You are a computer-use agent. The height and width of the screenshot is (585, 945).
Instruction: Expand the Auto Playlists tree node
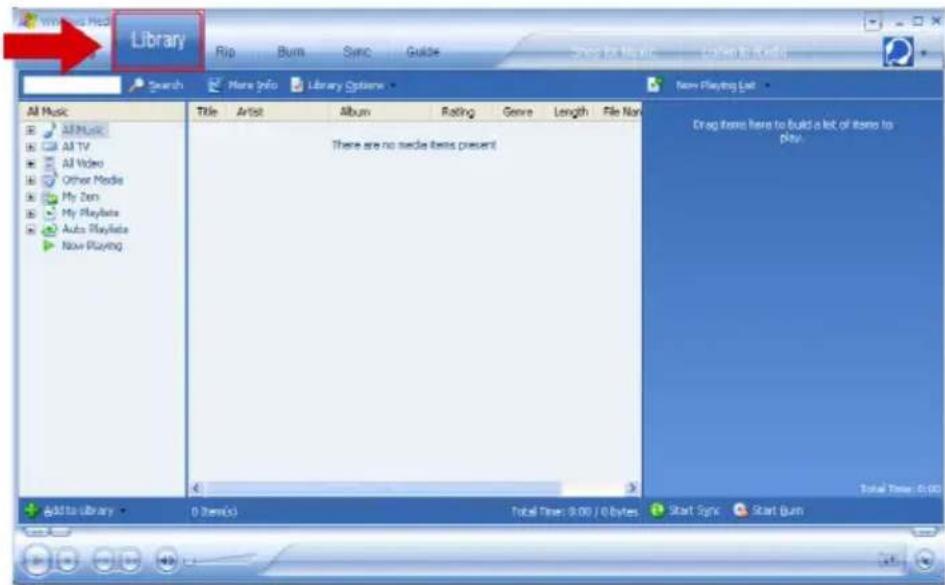(31, 230)
